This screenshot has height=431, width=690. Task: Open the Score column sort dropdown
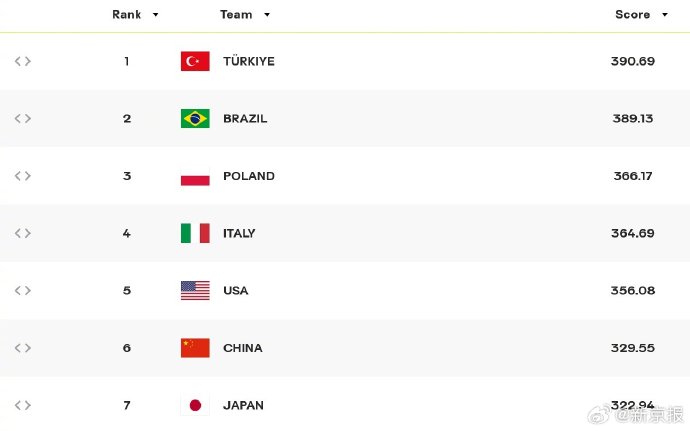[x=665, y=15]
